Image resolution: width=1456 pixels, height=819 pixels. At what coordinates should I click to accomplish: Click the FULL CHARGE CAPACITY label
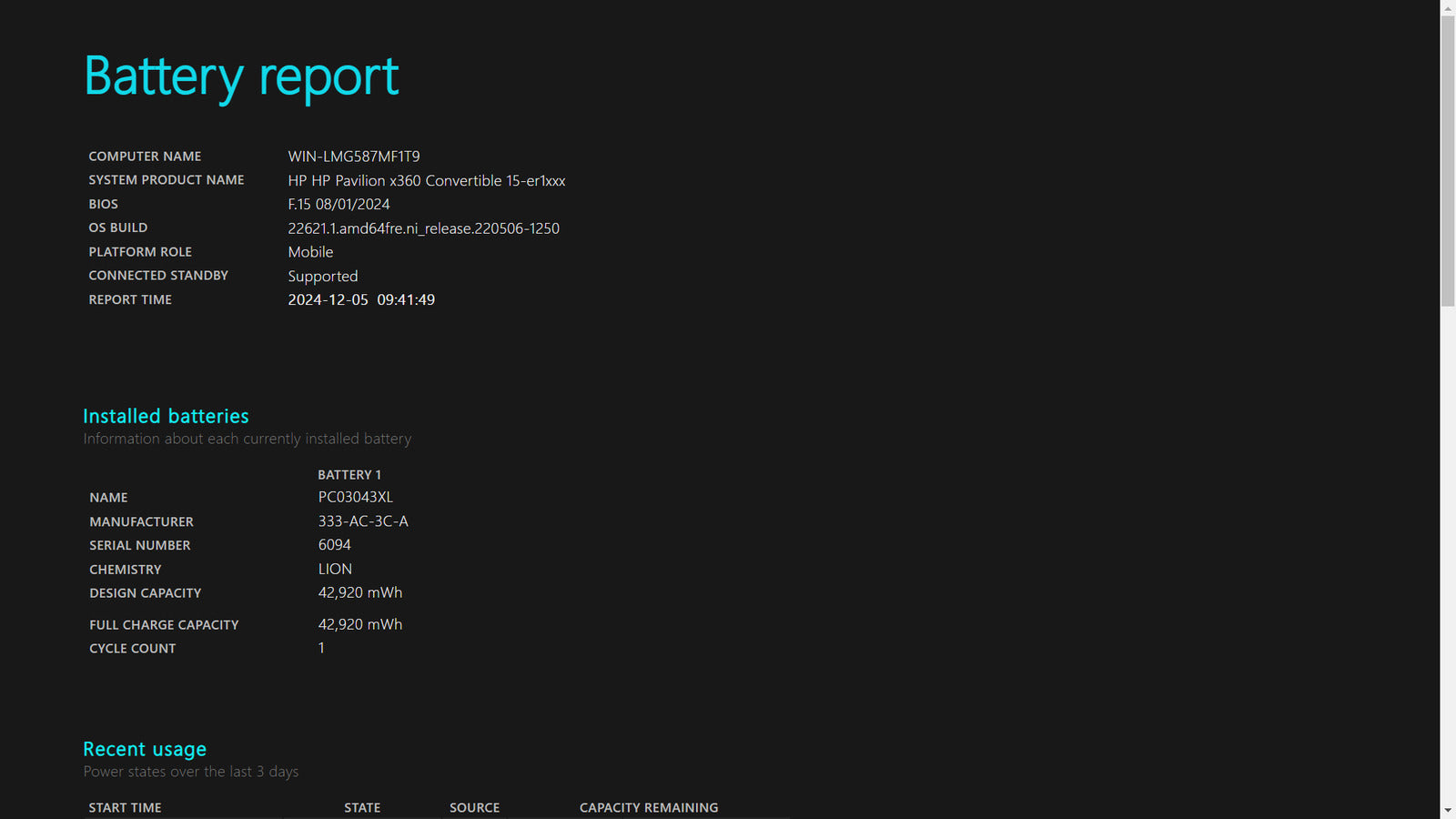(164, 625)
